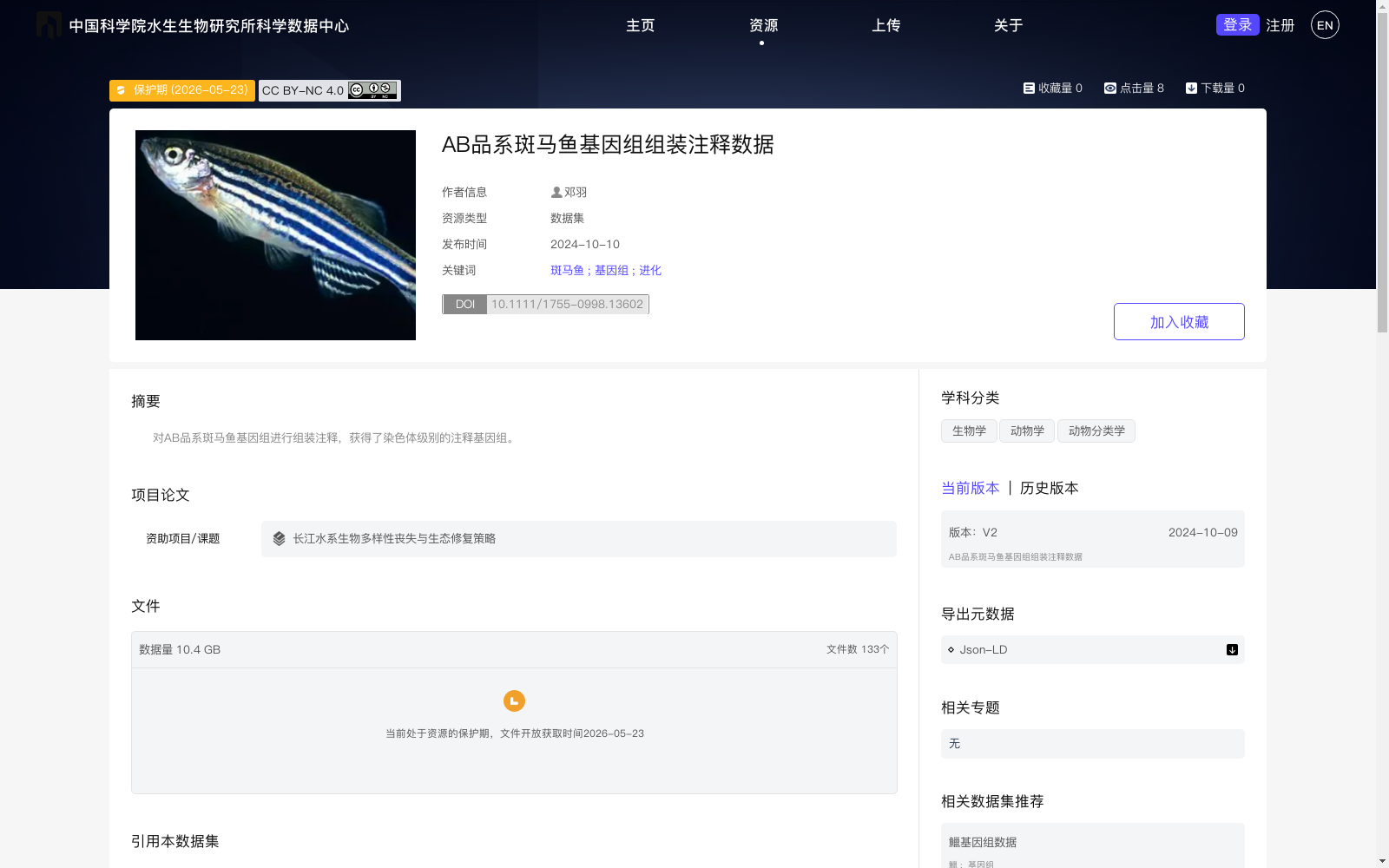Open the 关于 menu item
The height and width of the screenshot is (868, 1389).
click(x=1009, y=26)
